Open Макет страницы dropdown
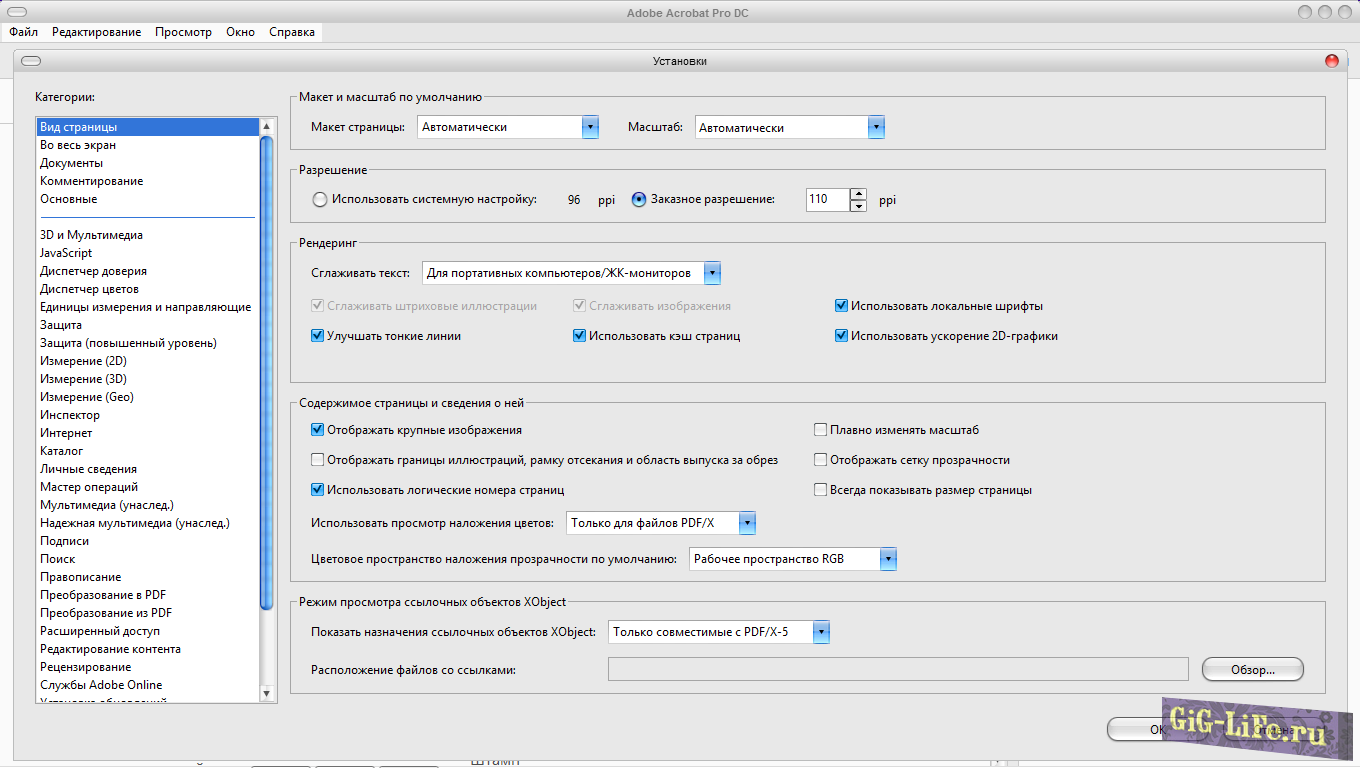 coord(589,127)
